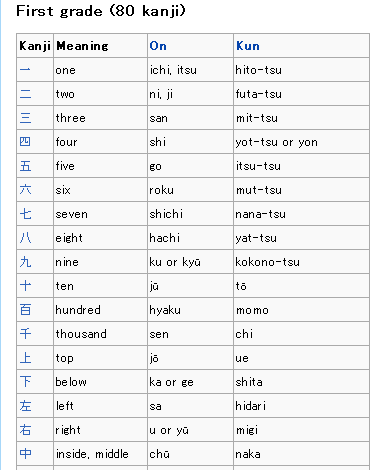Open the On column header link
The height and width of the screenshot is (470, 382).
click(158, 46)
